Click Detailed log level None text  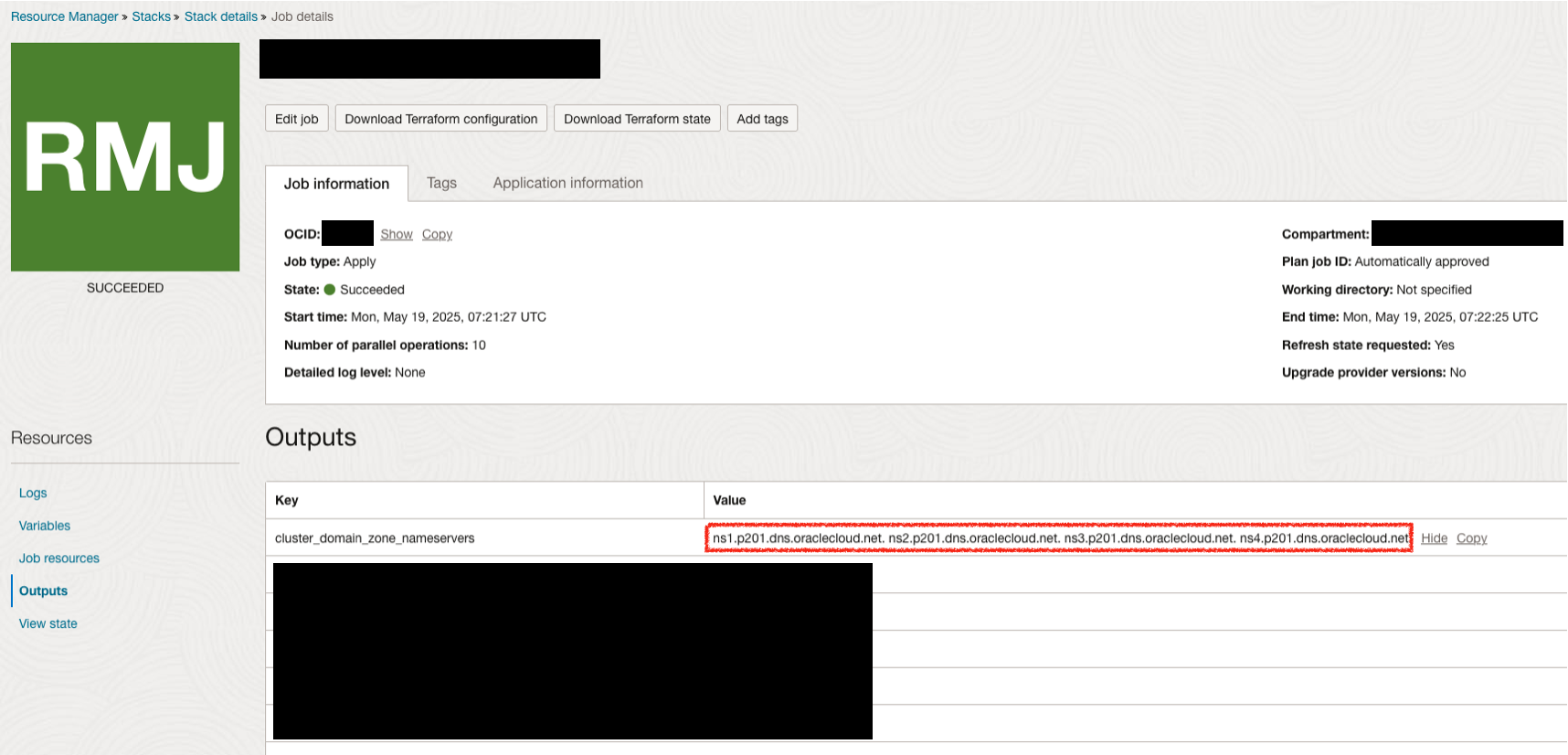coord(410,372)
